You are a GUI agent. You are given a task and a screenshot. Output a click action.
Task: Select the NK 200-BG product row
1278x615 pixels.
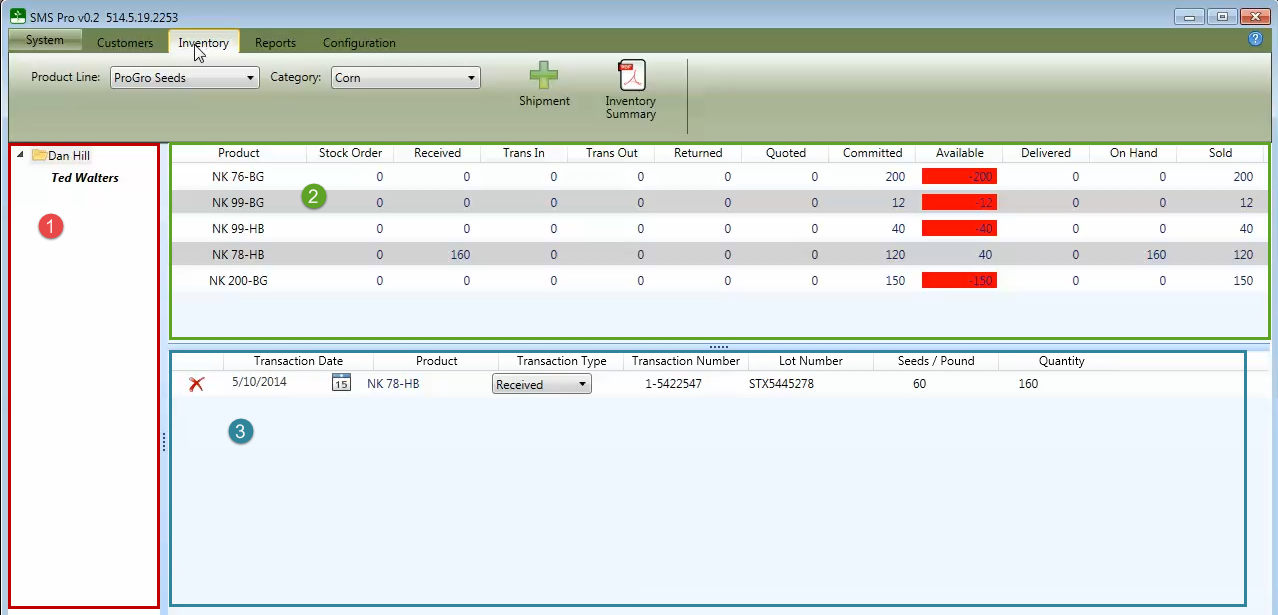click(719, 280)
